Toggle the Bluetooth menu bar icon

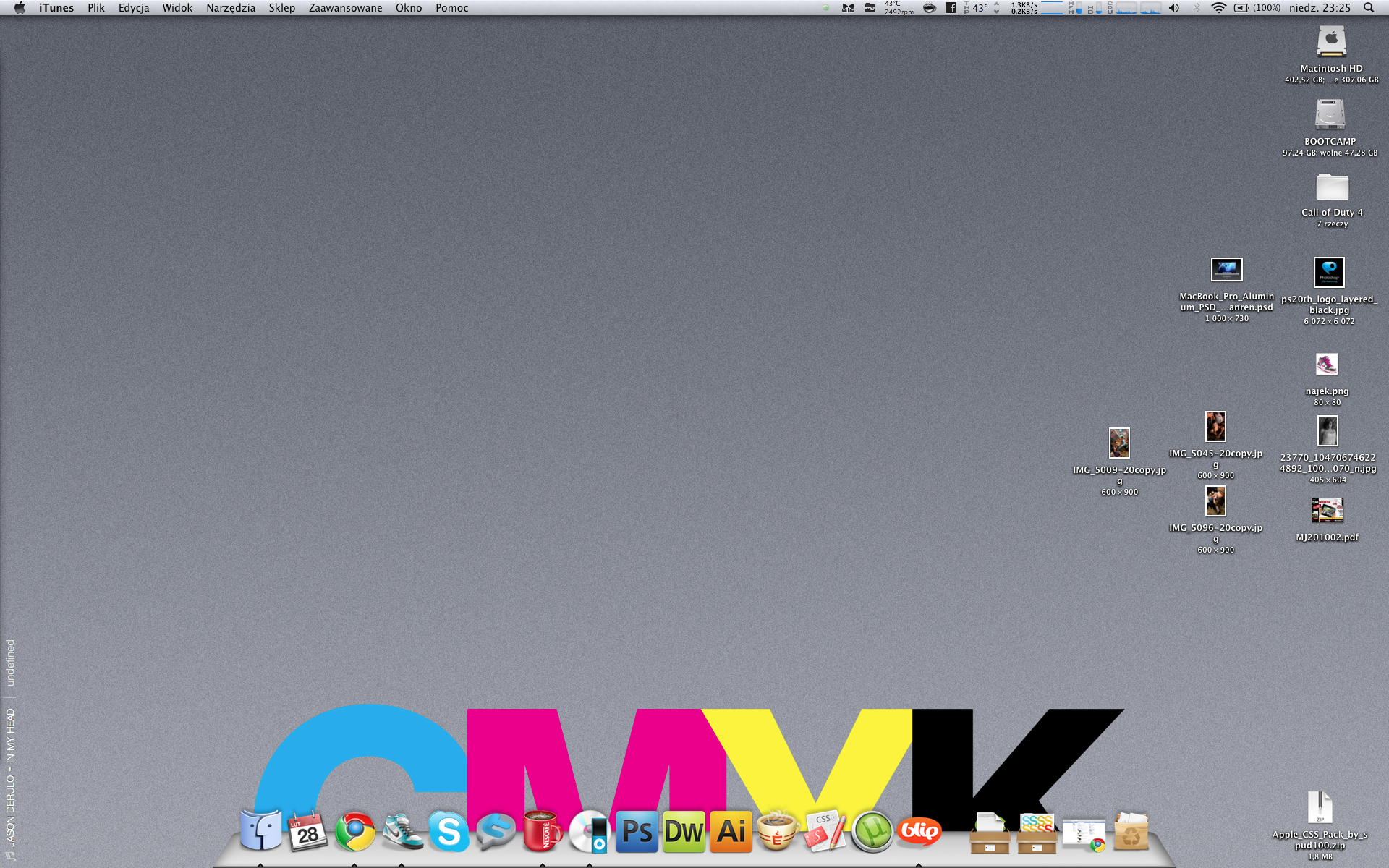[1197, 8]
